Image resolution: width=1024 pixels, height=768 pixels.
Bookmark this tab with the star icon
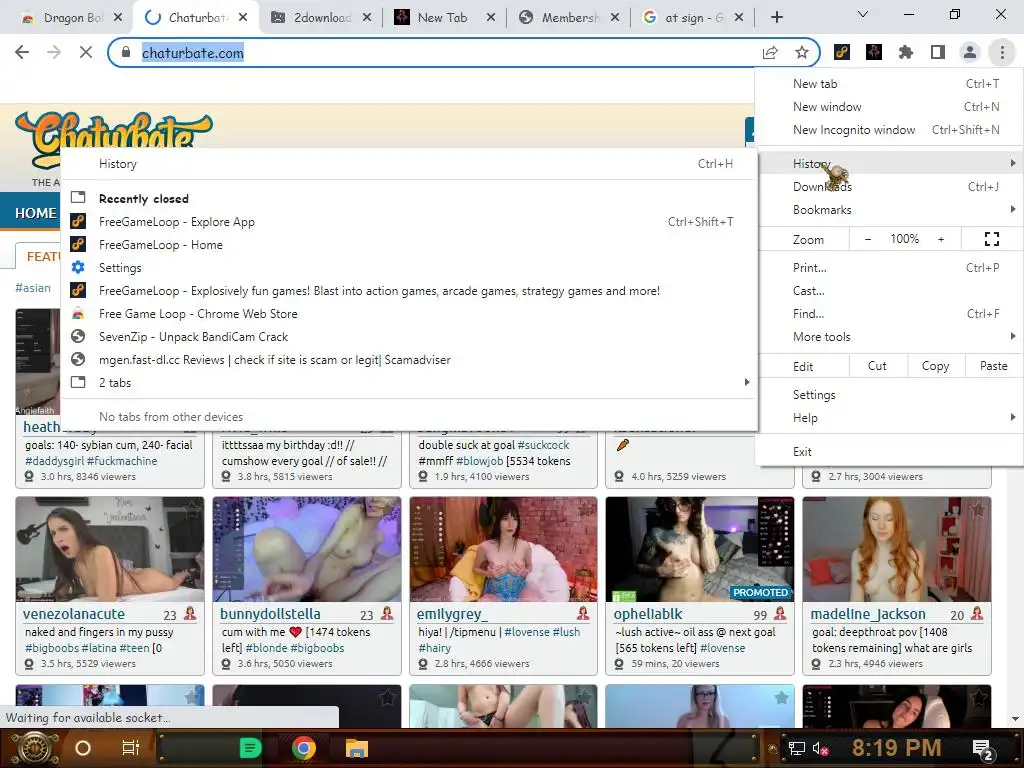[x=802, y=53]
